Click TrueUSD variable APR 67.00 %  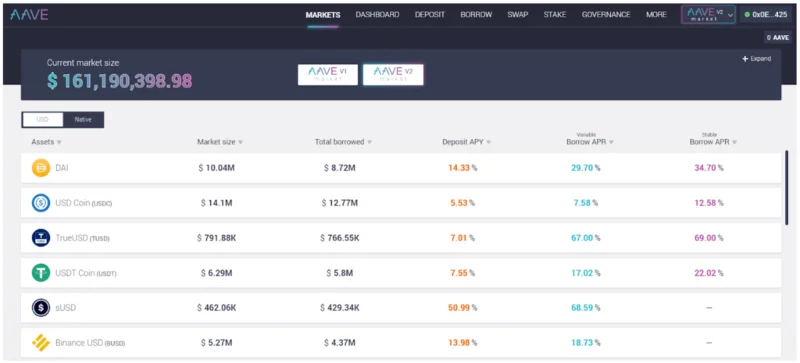pos(586,238)
